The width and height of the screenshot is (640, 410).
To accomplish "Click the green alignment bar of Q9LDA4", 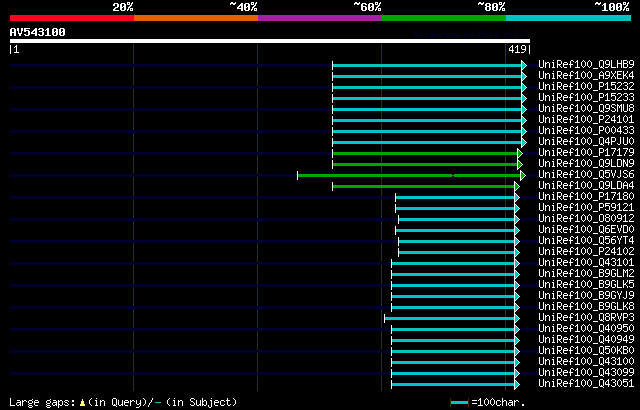I will point(424,186).
